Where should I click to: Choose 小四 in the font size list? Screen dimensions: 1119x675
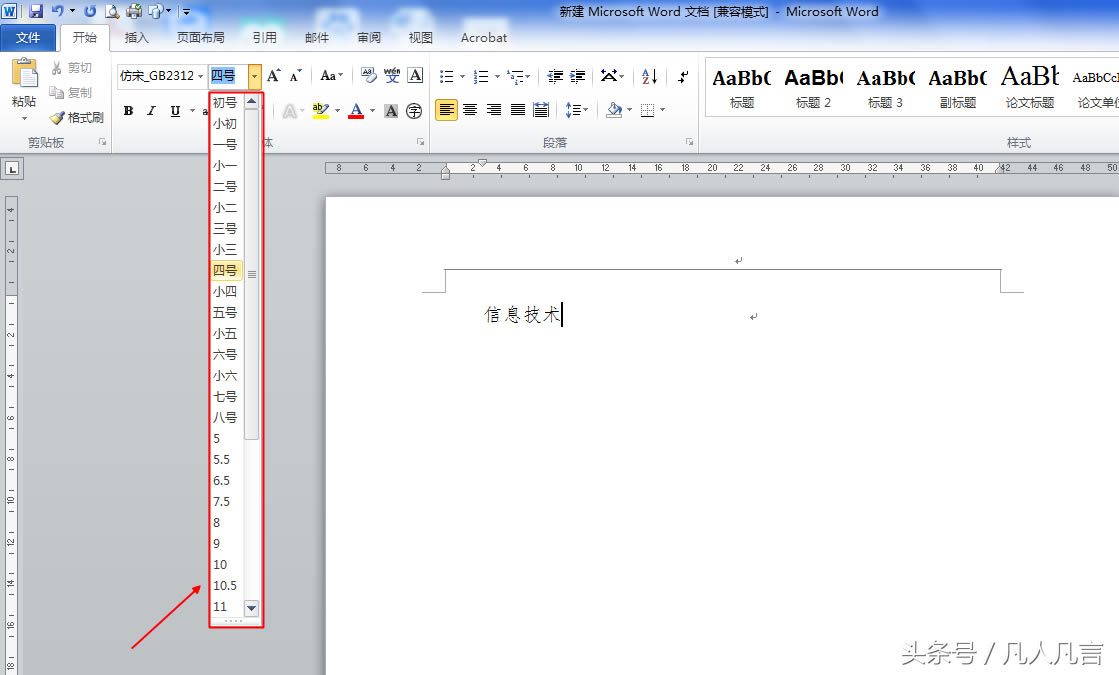click(227, 291)
